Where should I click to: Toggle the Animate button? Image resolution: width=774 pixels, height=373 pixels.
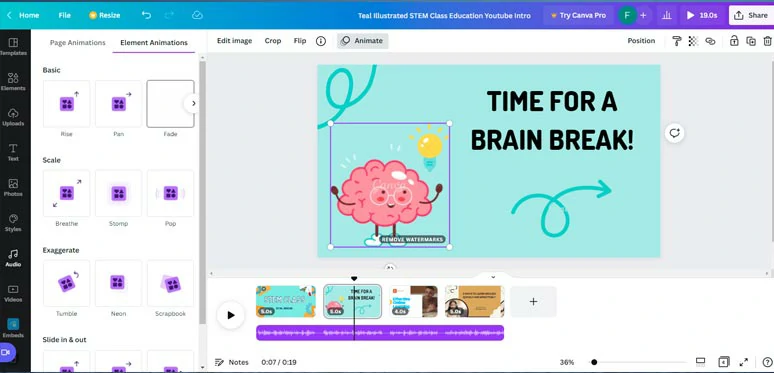362,41
